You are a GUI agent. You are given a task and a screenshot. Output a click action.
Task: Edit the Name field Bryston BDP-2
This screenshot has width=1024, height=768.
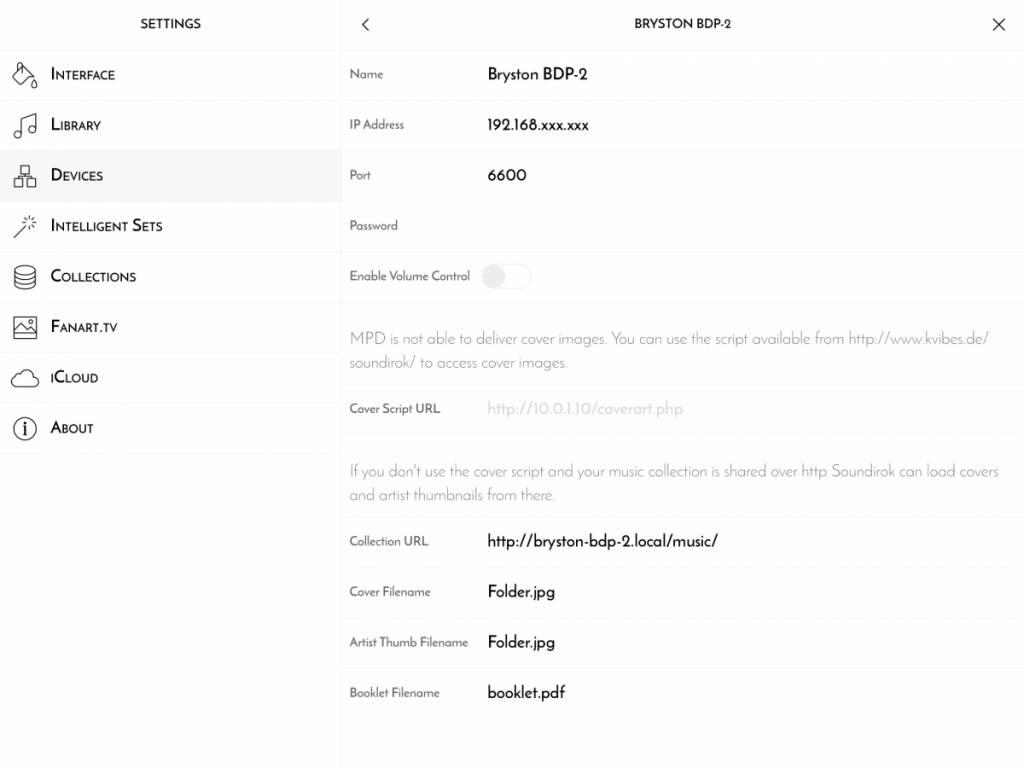click(682, 74)
